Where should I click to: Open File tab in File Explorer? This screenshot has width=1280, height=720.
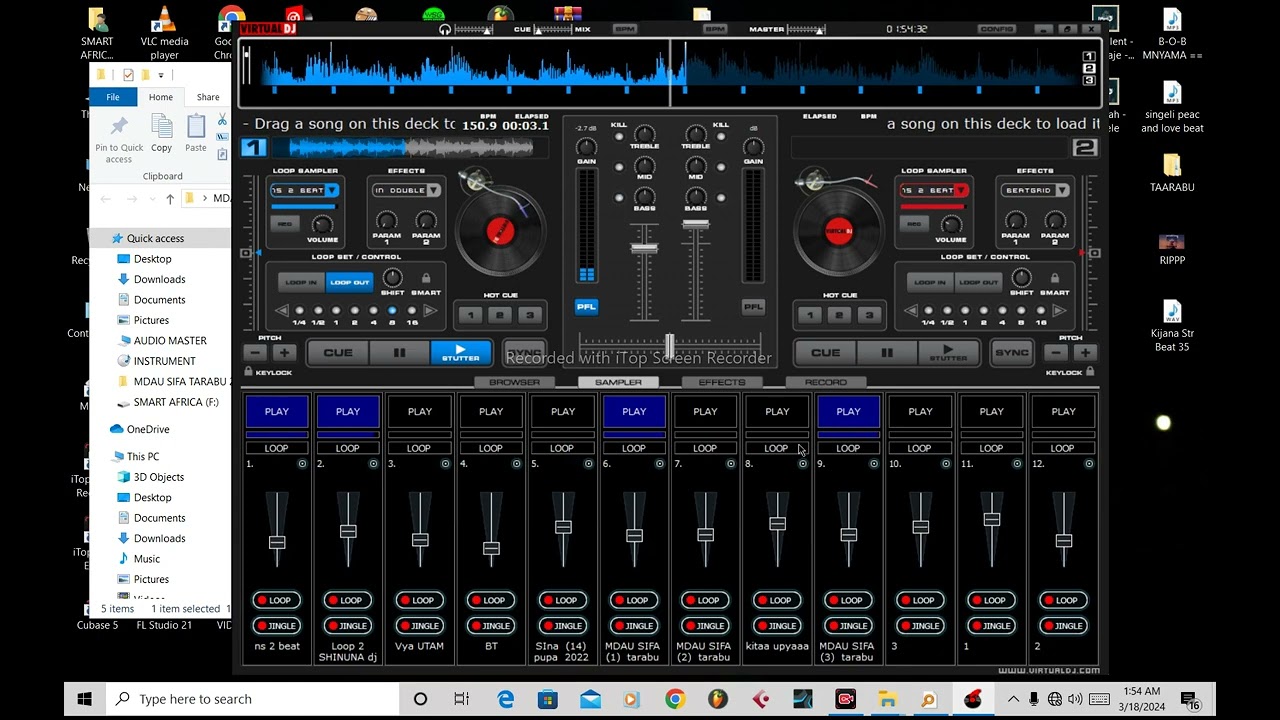coord(113,97)
